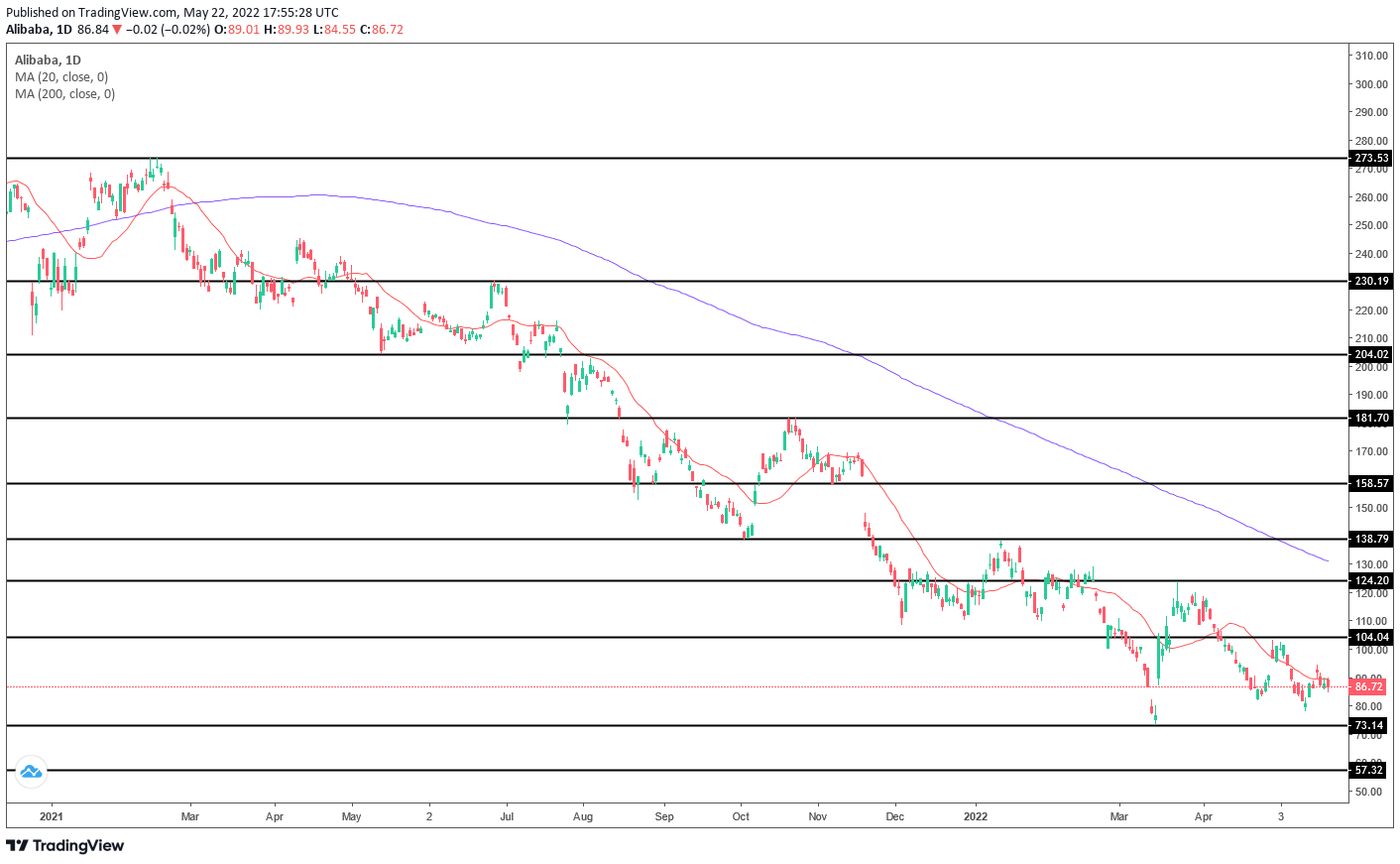Viewport: 1400px width, 864px height.
Task: Click the 250.00 axis price value
Action: 1371,225
